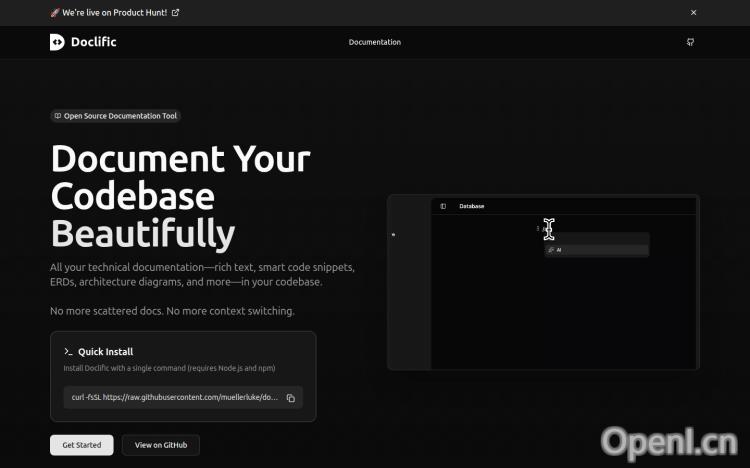
Task: Click the external link icon in banner
Action: pos(176,13)
